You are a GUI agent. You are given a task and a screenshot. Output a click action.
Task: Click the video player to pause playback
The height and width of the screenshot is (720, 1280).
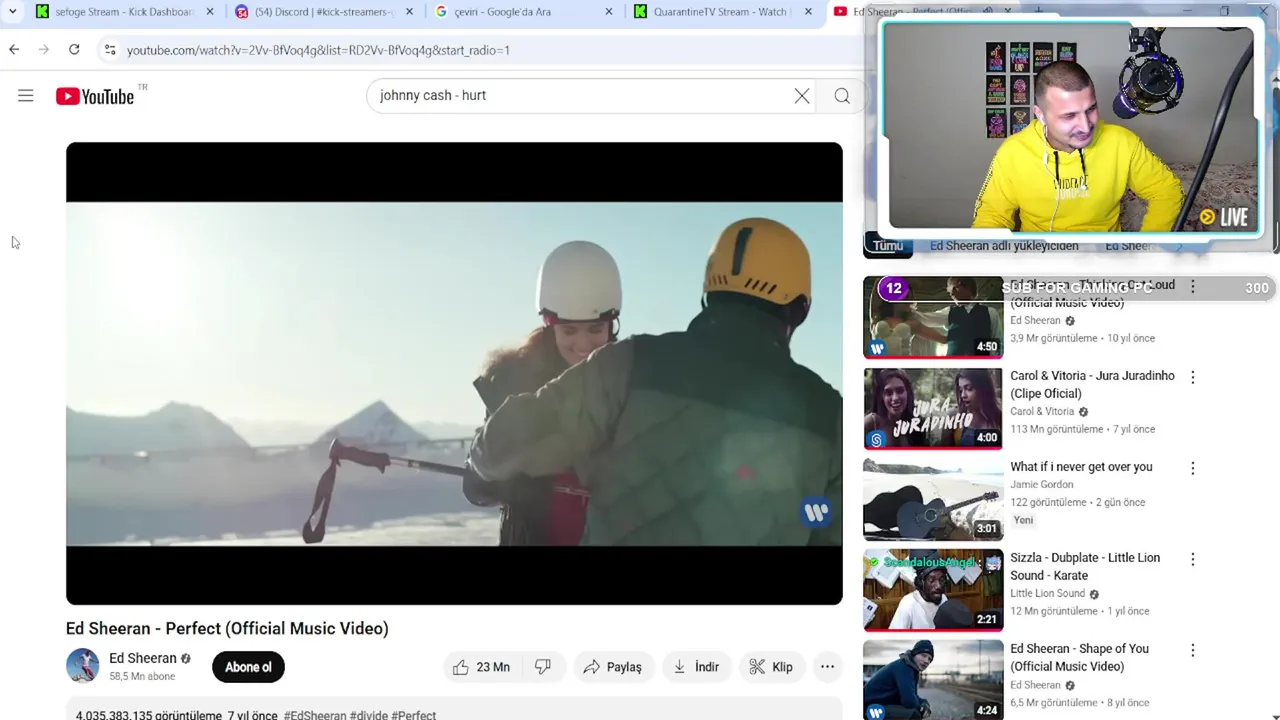click(454, 374)
